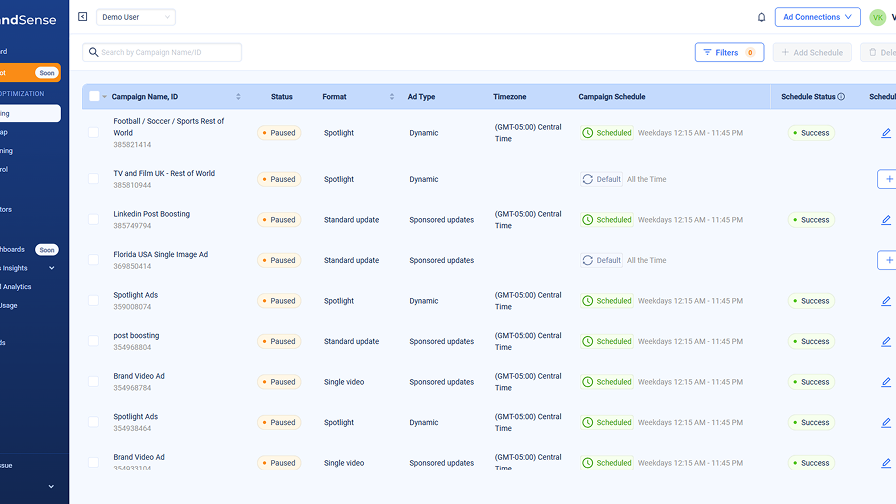The height and width of the screenshot is (504, 896).
Task: Click the Paused status of TV and Film UK
Action: coord(279,179)
